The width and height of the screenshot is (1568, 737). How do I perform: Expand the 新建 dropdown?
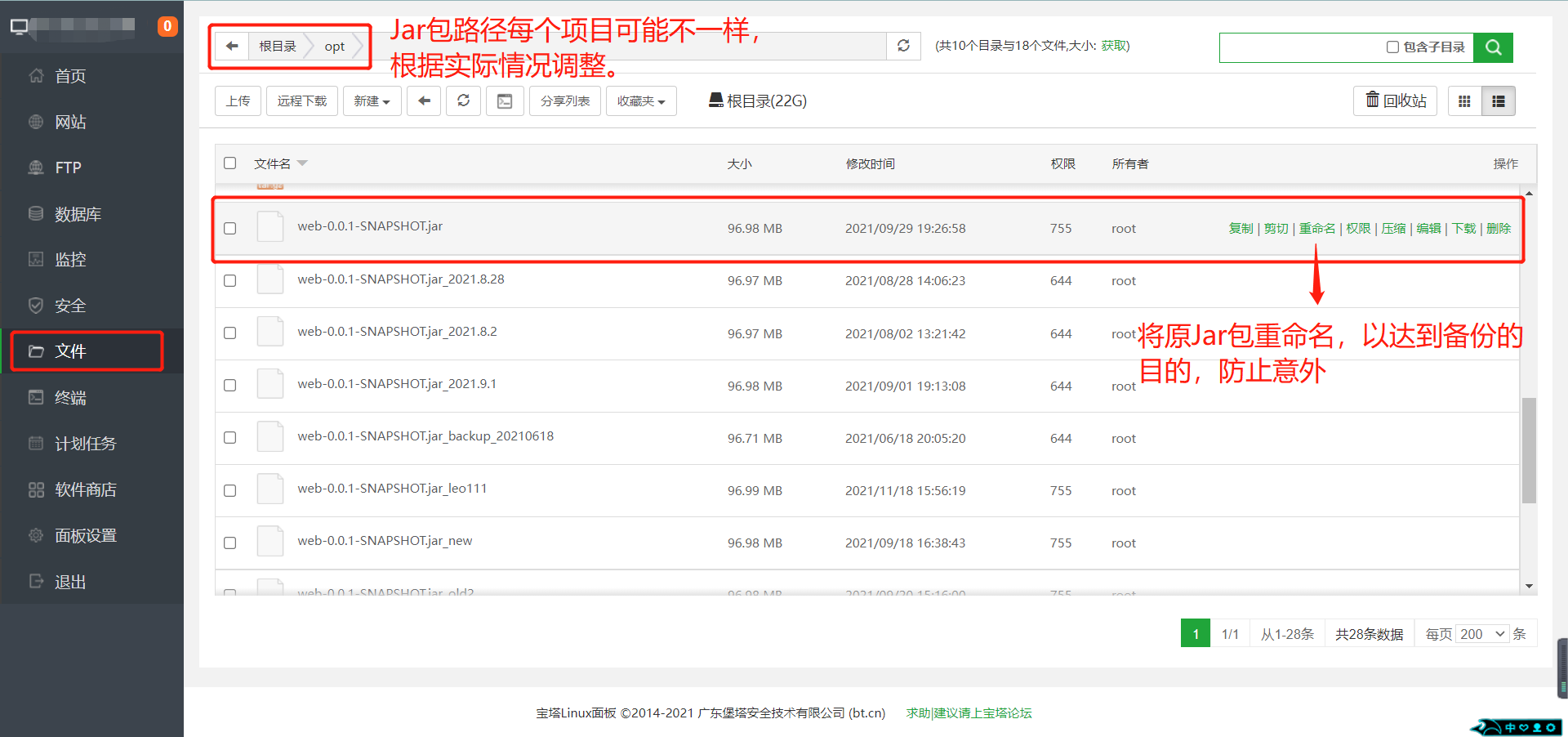tap(372, 100)
